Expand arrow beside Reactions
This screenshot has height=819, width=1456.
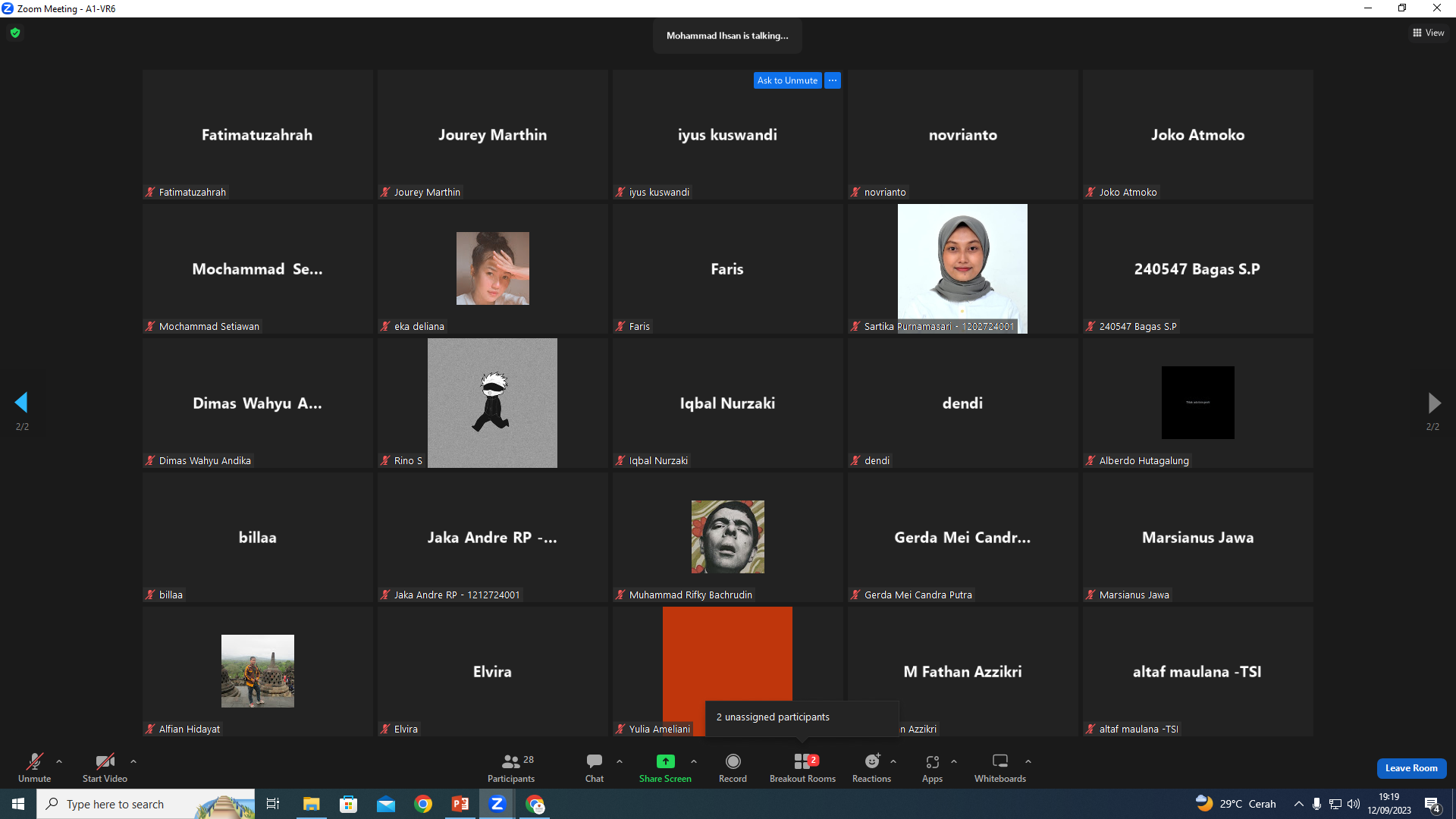tap(893, 761)
